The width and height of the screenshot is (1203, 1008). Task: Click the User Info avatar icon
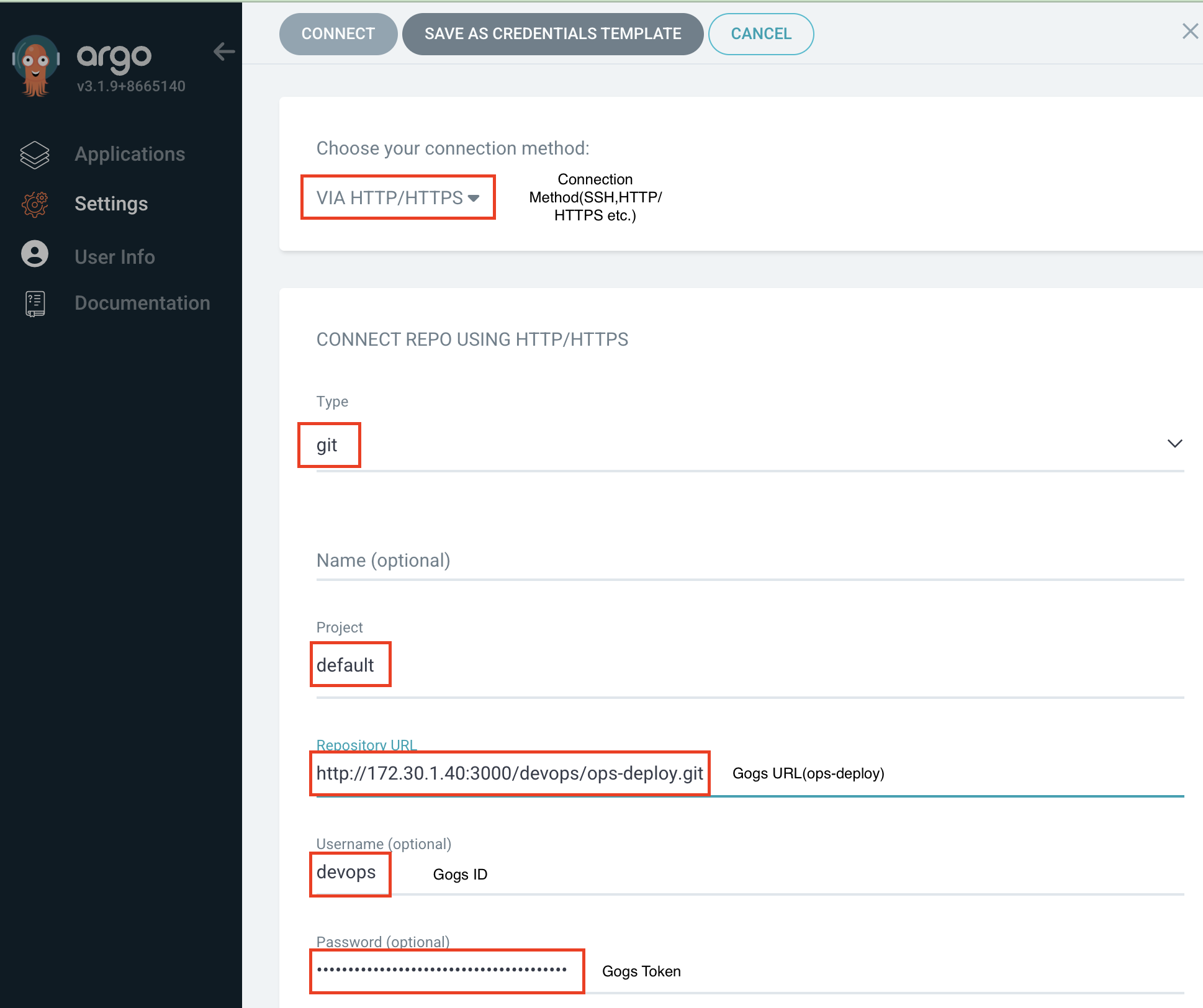point(35,254)
